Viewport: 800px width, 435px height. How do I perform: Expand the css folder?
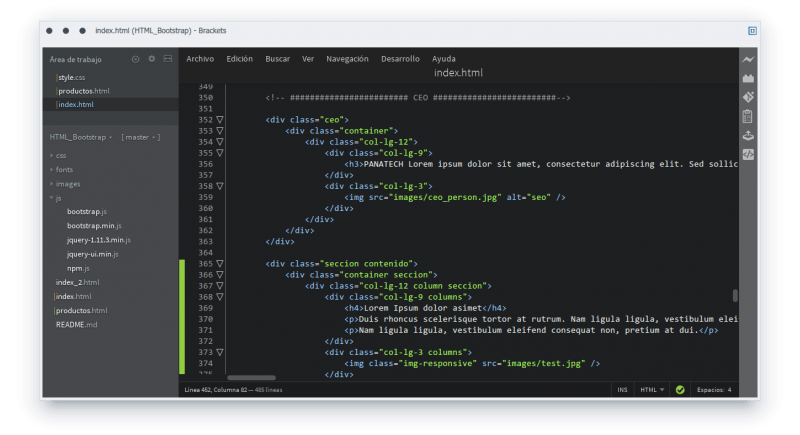point(58,156)
